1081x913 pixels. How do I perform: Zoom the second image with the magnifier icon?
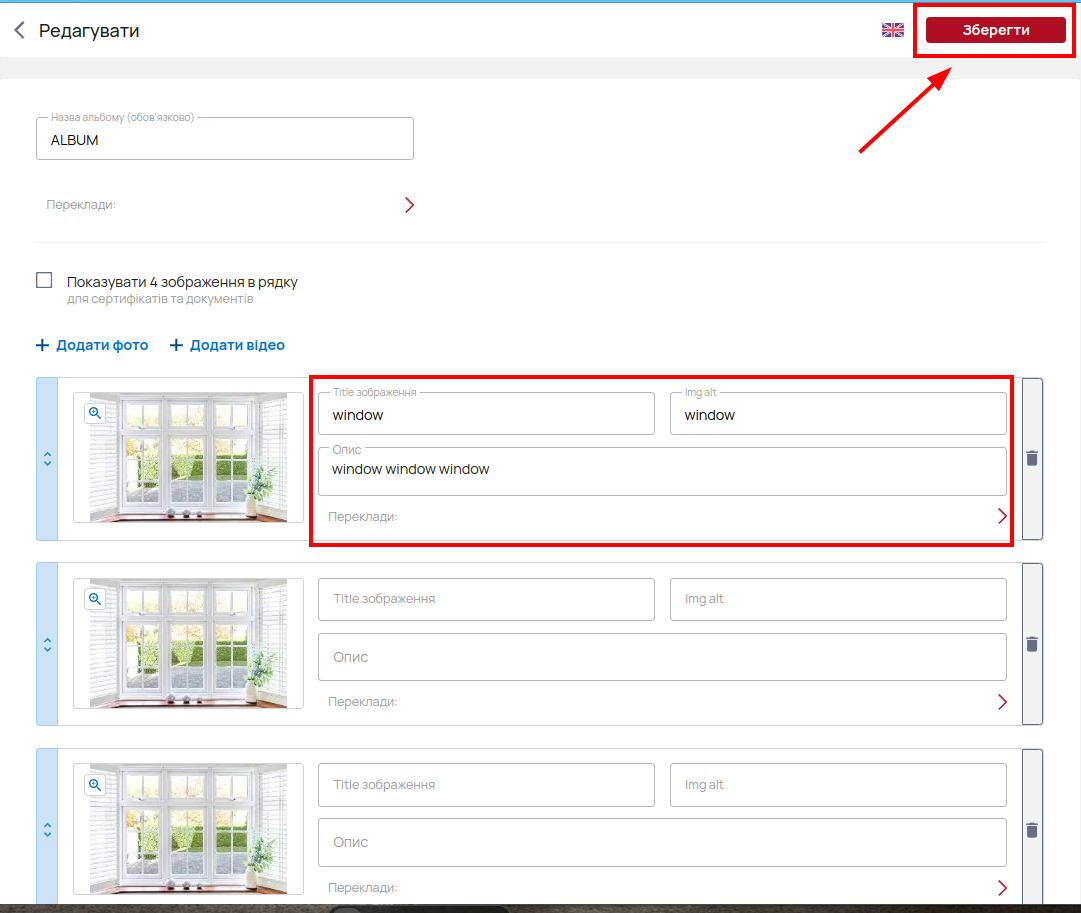[95, 599]
